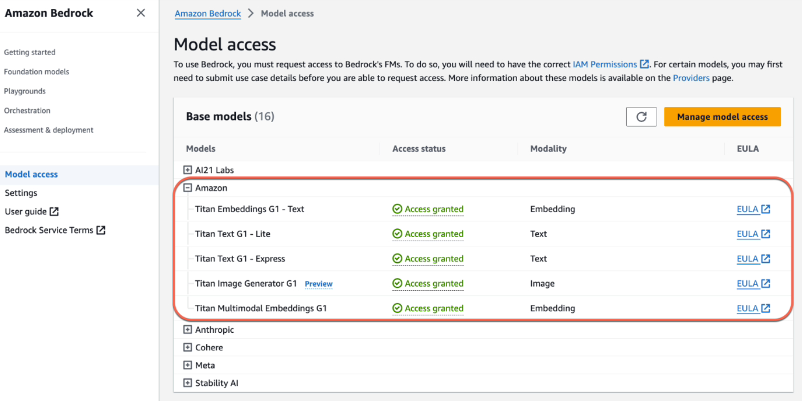Select Titan Text G1 - Lite model name

[x=233, y=234]
